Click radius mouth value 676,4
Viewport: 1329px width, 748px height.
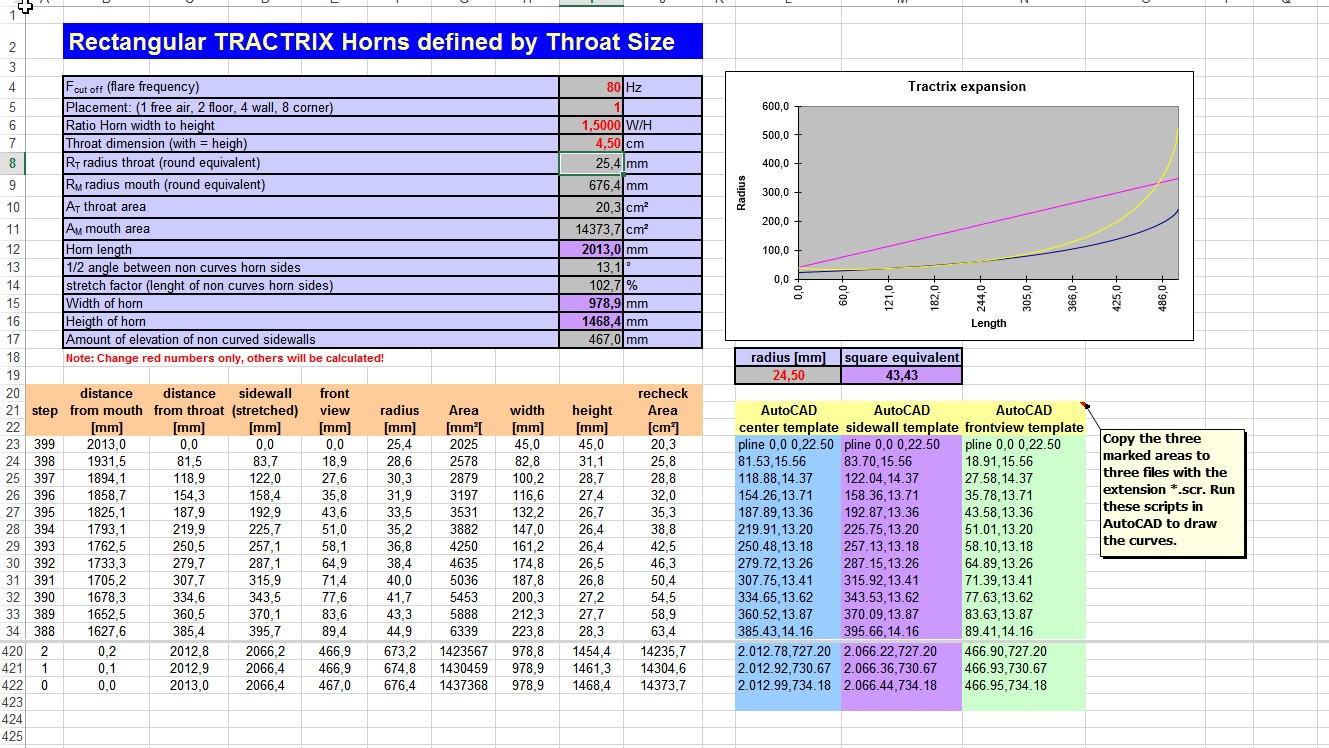[592, 185]
